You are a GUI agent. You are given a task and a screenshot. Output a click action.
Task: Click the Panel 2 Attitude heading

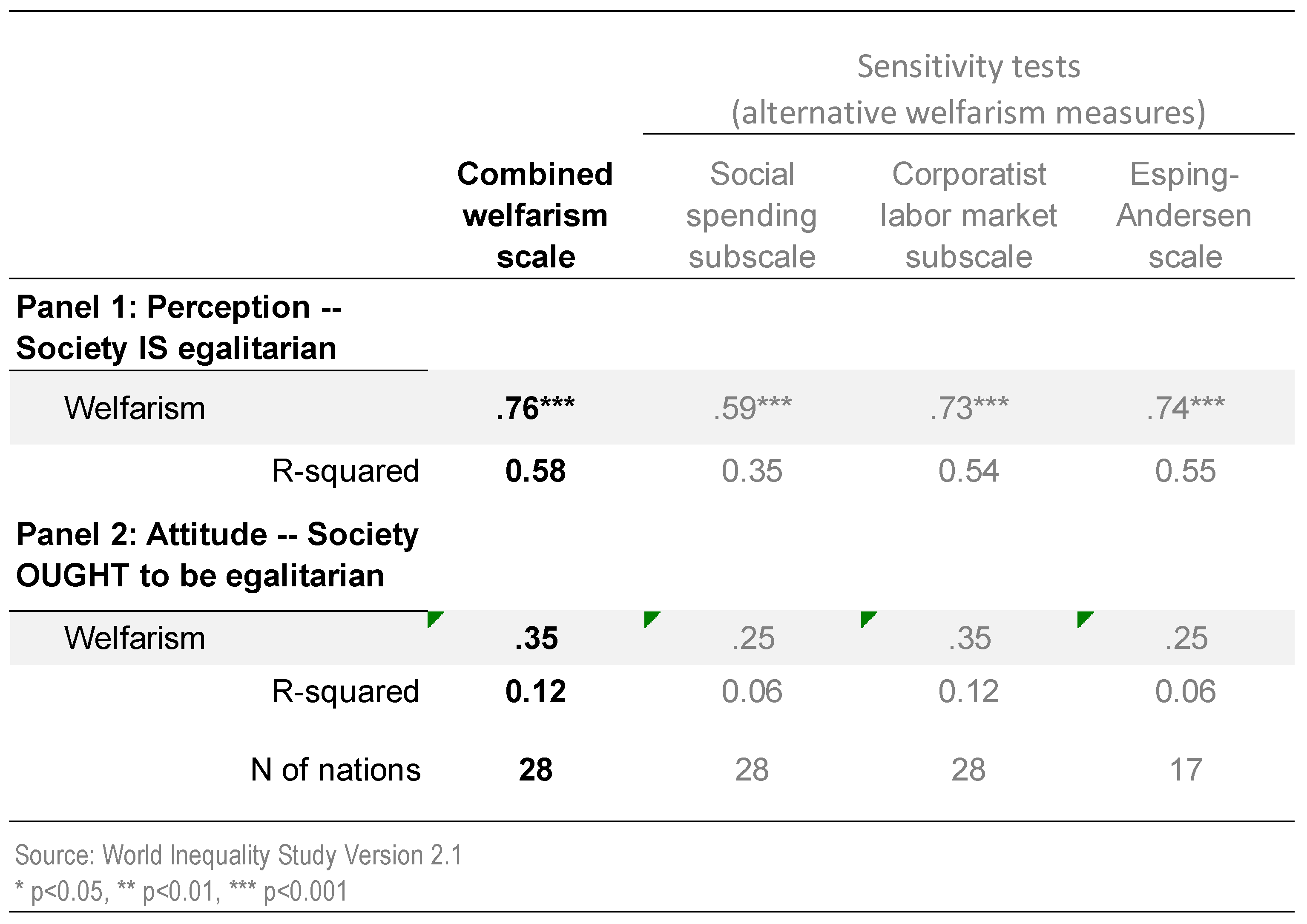click(x=217, y=554)
